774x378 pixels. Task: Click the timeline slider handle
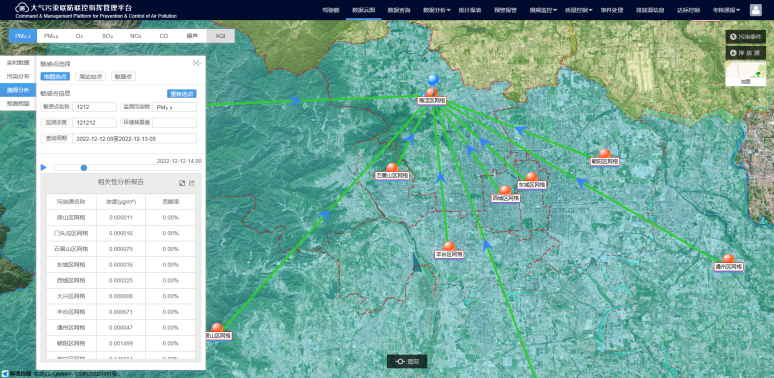(x=84, y=168)
